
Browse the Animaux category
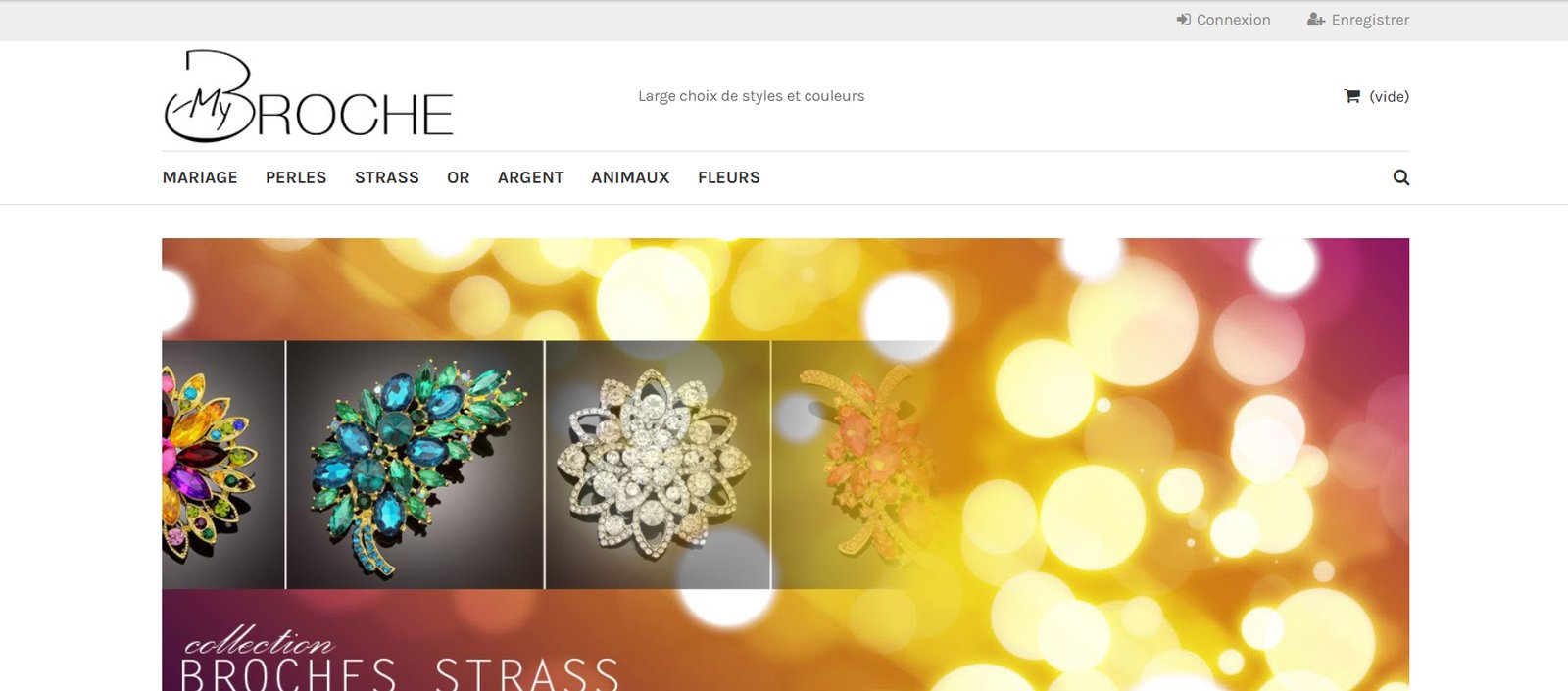630,177
